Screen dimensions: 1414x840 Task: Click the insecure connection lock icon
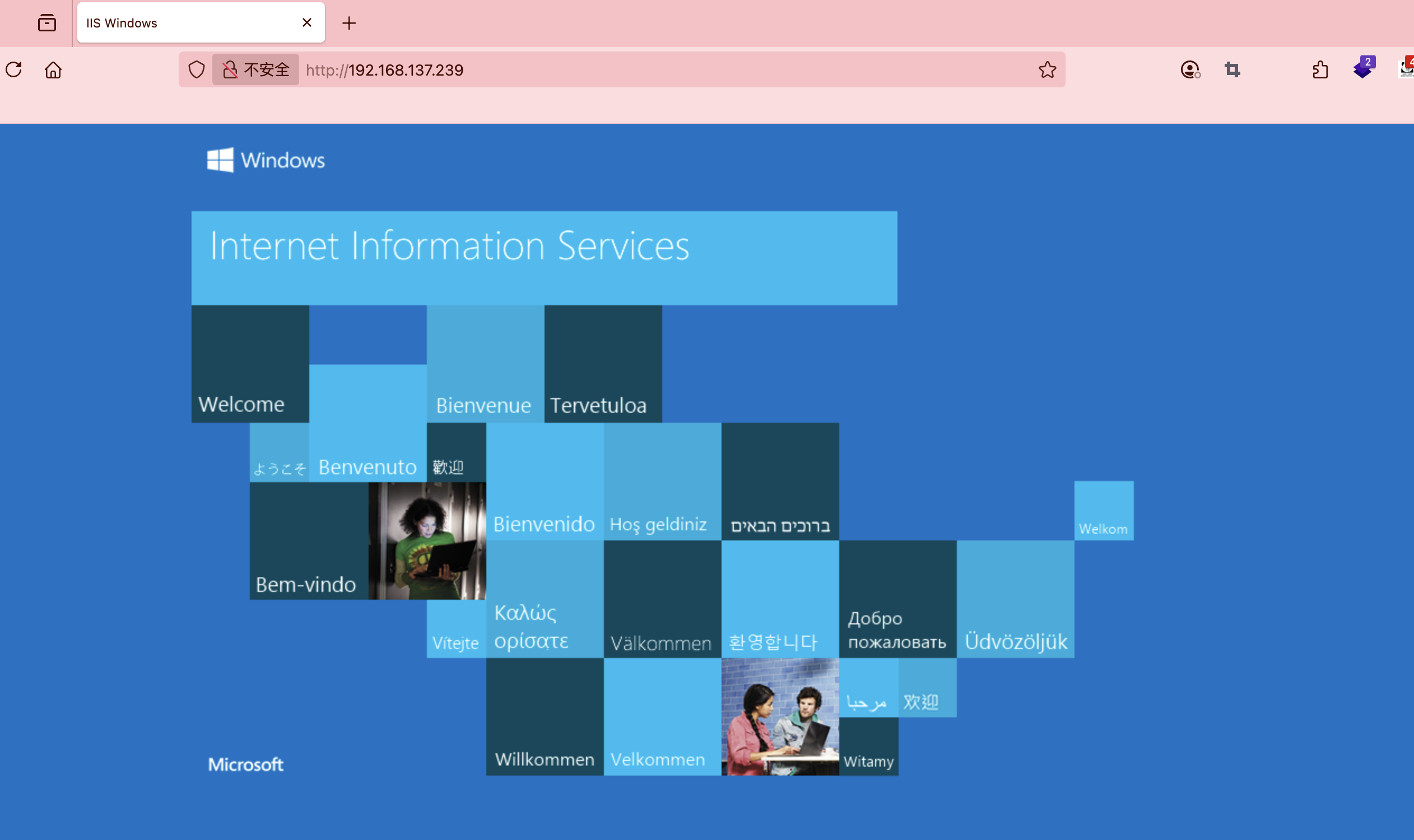pos(230,69)
